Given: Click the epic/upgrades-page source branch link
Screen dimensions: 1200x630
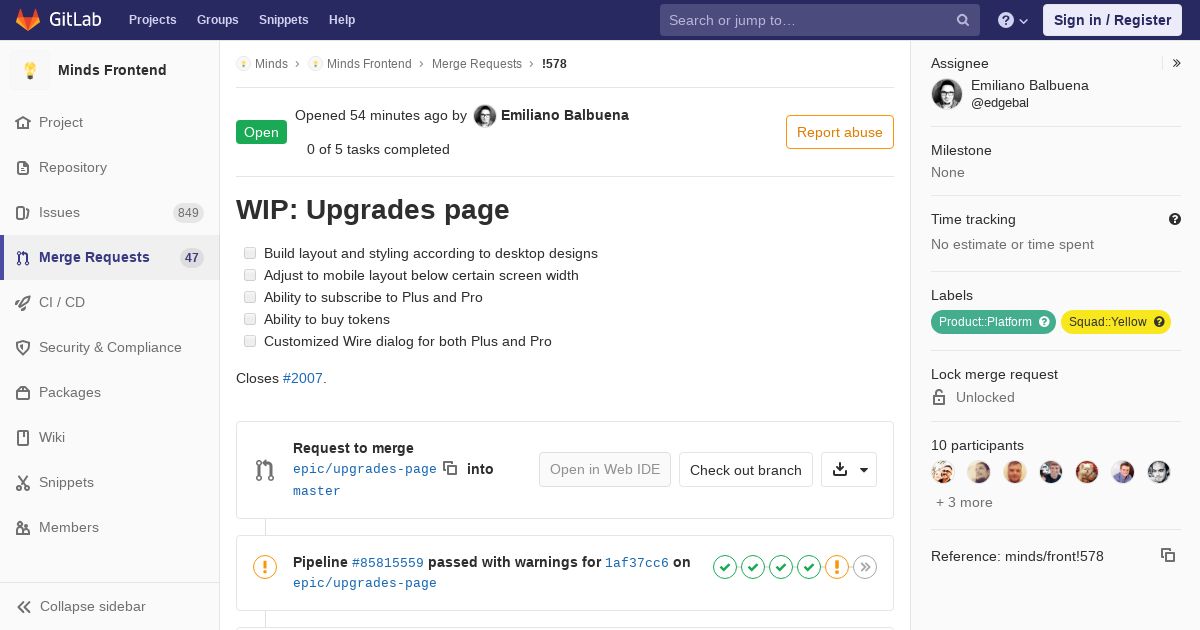Looking at the screenshot, I should click(365, 469).
